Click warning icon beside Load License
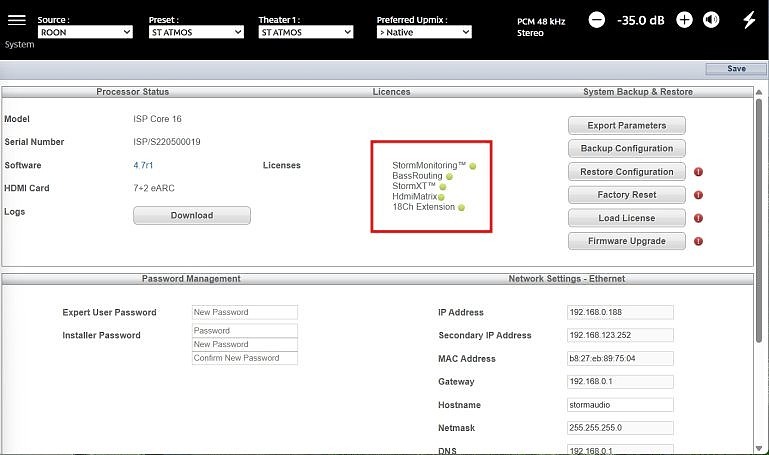Viewport: 769px width, 455px height. tap(698, 218)
